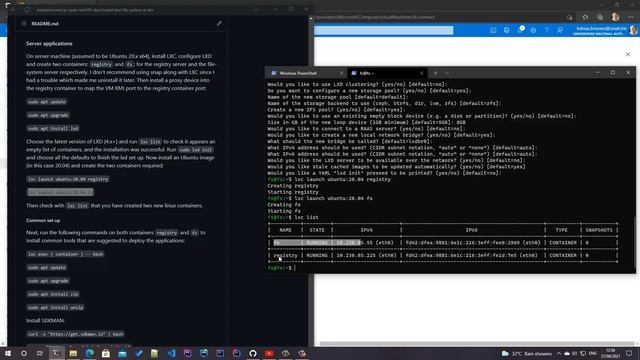Open Azure directories and subscriptions icon
The height and width of the screenshot is (360, 640).
click(507, 30)
